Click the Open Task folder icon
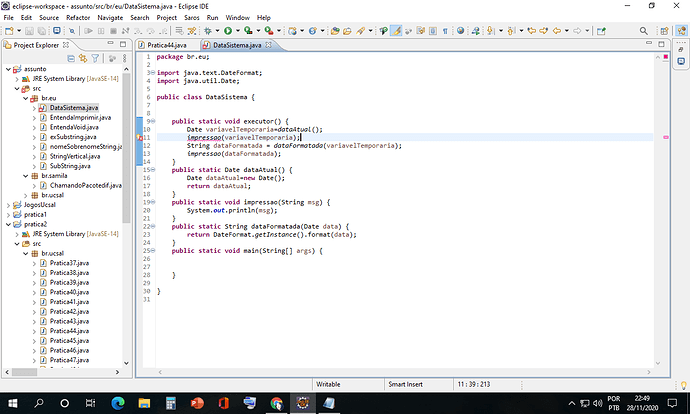The width and height of the screenshot is (690, 414). click(347, 31)
